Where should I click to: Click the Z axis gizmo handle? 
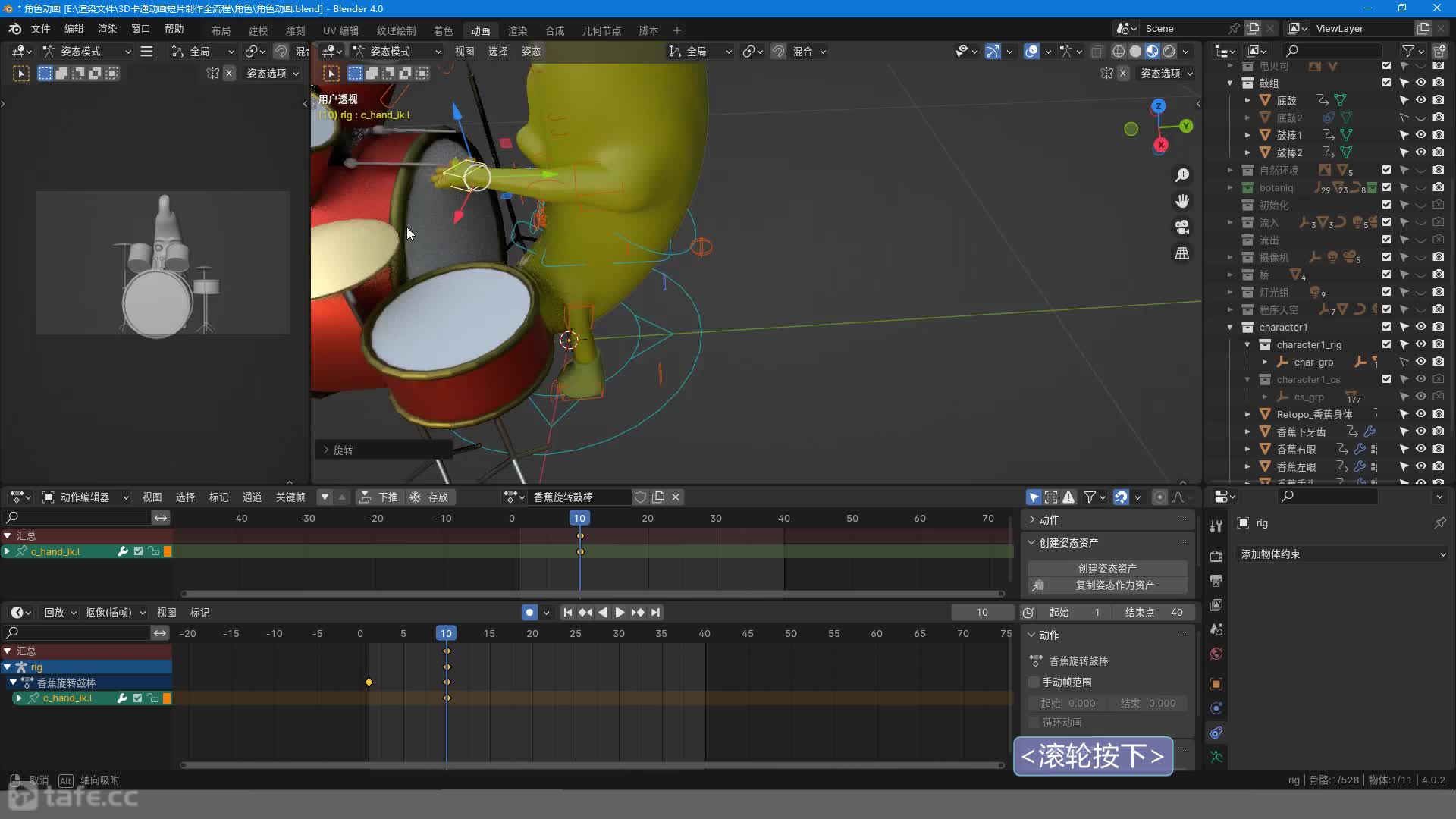tap(1158, 106)
